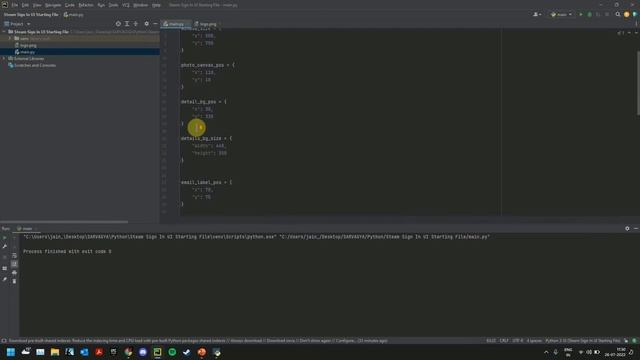
Task: Rerun main with Run panel green arrow
Action: [x=4, y=238]
